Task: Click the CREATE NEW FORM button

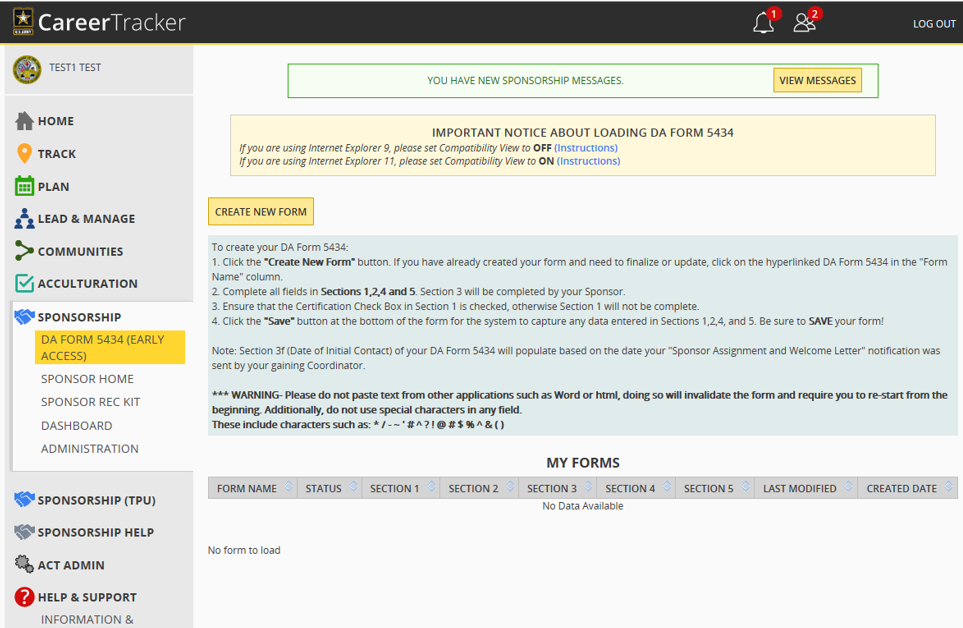Action: [x=260, y=212]
